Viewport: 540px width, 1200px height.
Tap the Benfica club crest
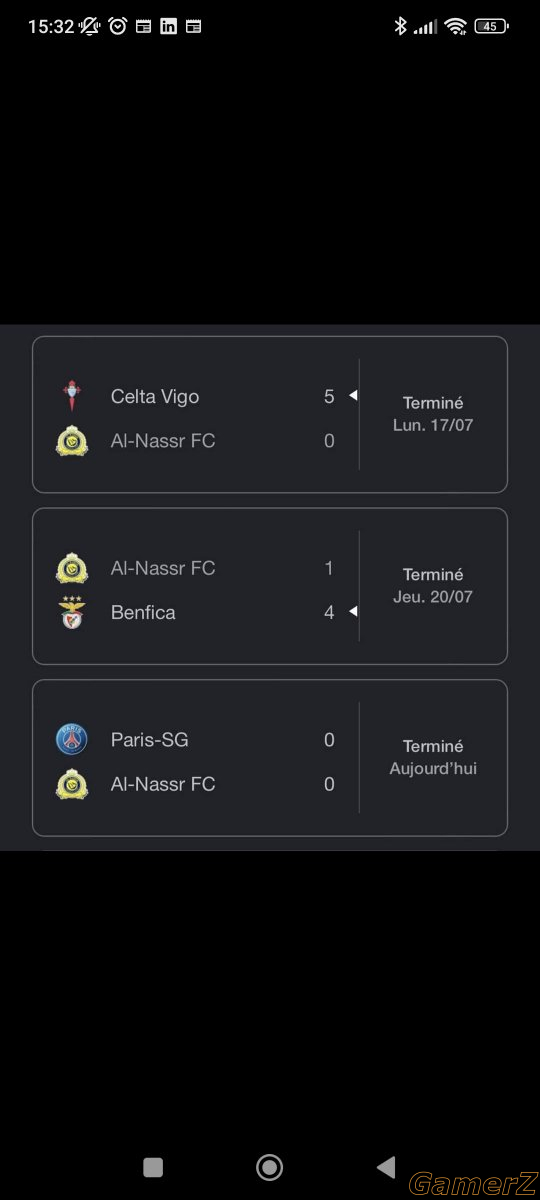(71, 612)
